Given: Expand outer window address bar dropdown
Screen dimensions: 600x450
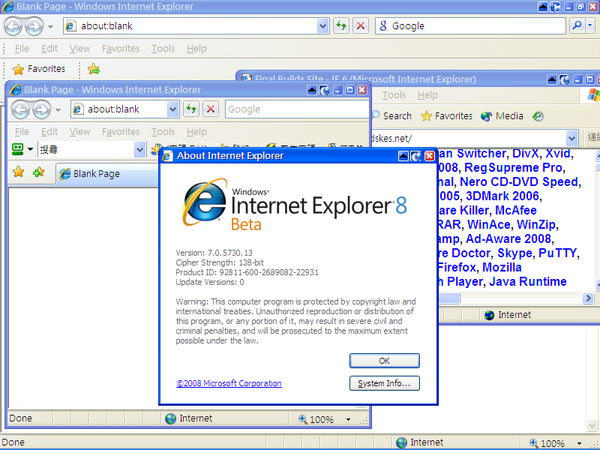Looking at the screenshot, I should tap(323, 26).
